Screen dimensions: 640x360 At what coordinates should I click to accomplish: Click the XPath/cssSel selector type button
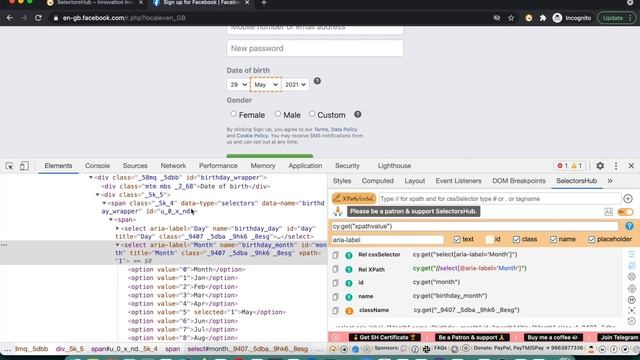(354, 199)
